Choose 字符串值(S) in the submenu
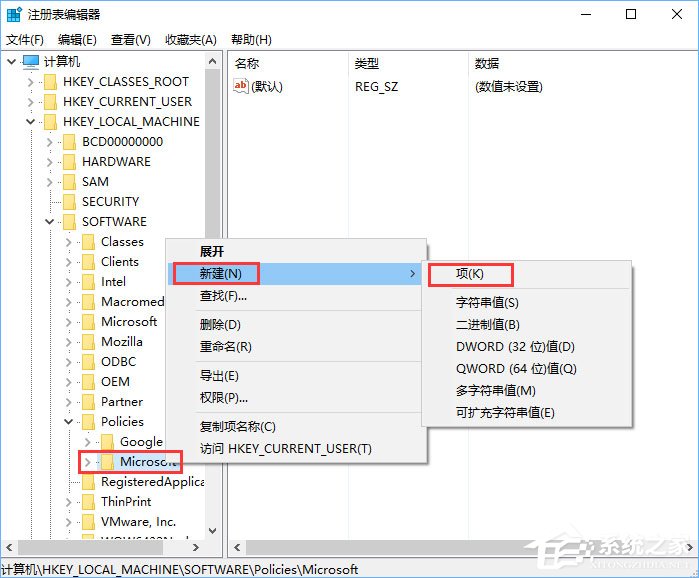Screen dimensions: 699x578 [526, 303]
